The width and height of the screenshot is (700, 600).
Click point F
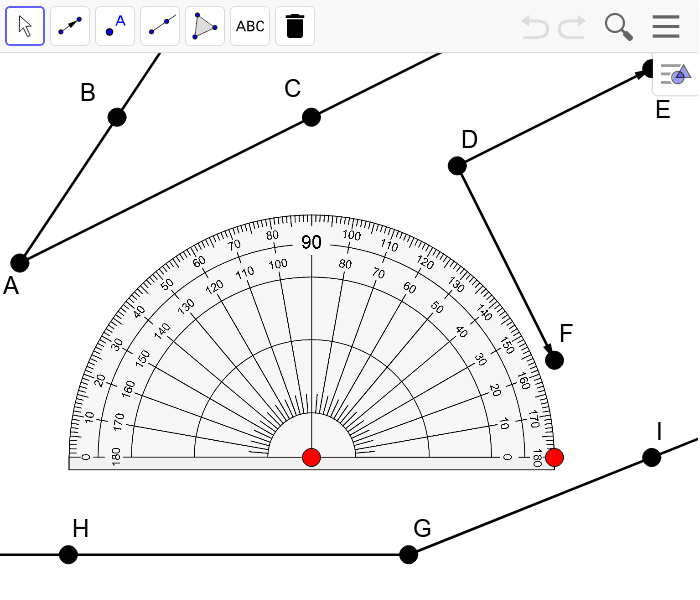tap(554, 360)
